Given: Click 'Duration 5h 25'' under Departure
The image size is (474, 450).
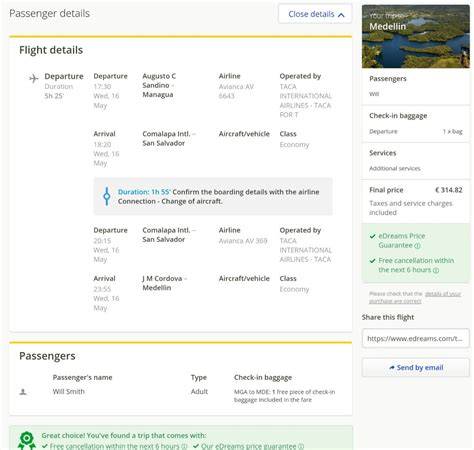Looking at the screenshot, I should click(x=59, y=91).
